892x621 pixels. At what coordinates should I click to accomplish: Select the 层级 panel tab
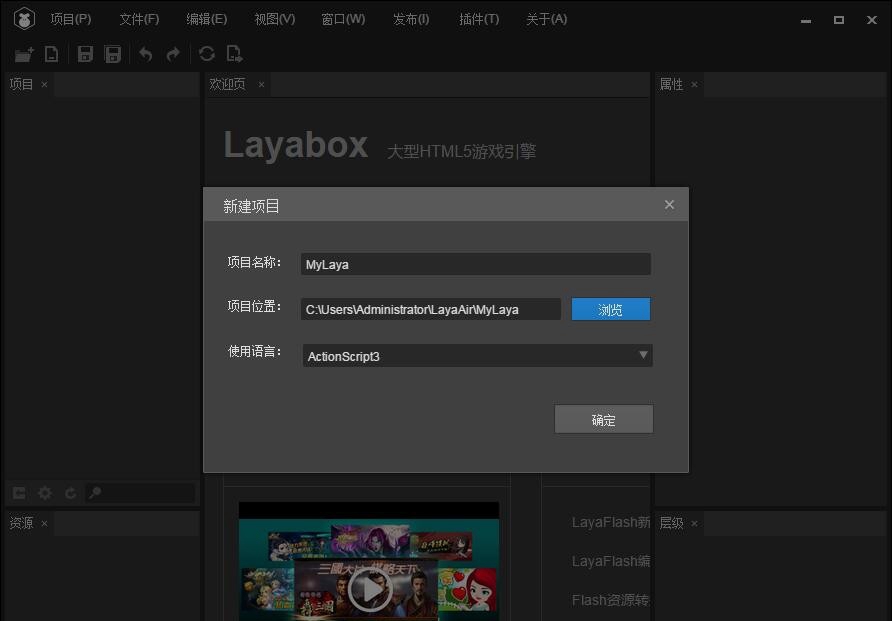pos(671,523)
